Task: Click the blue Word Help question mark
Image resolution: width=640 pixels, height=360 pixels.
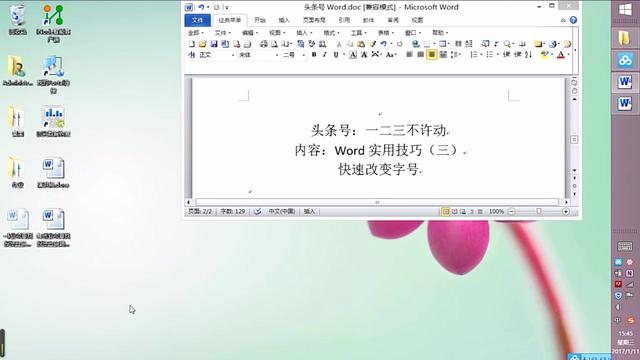Action: click(x=573, y=20)
